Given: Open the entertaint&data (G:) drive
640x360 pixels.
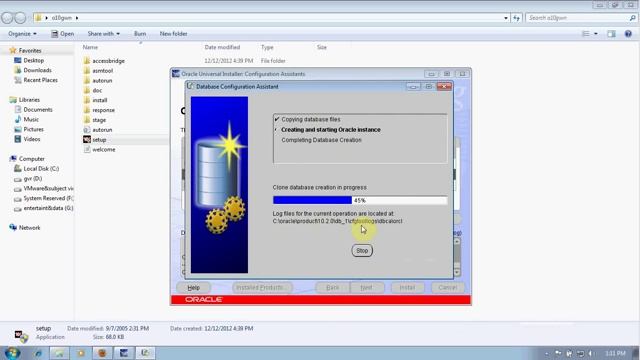Looking at the screenshot, I should 48,208.
